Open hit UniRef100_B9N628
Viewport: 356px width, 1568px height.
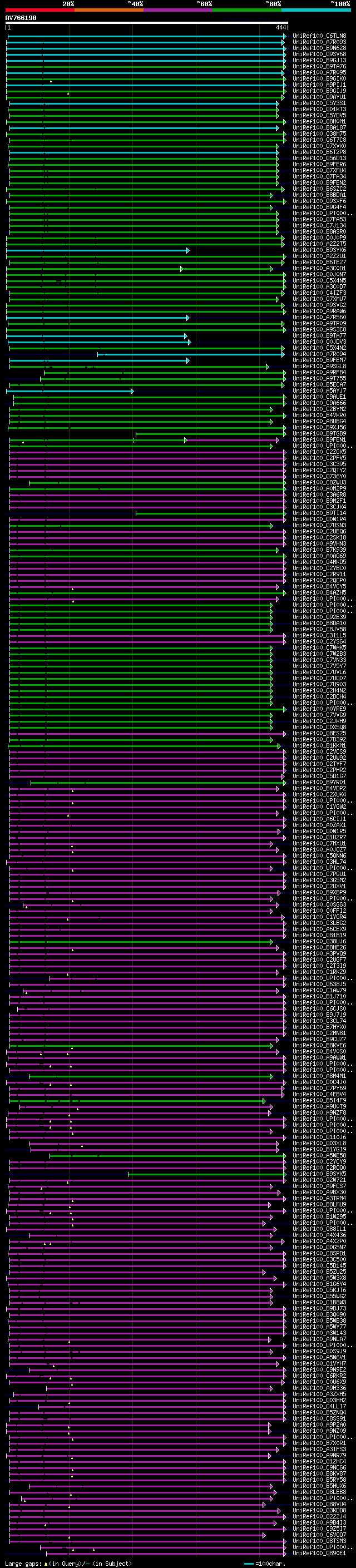(319, 48)
